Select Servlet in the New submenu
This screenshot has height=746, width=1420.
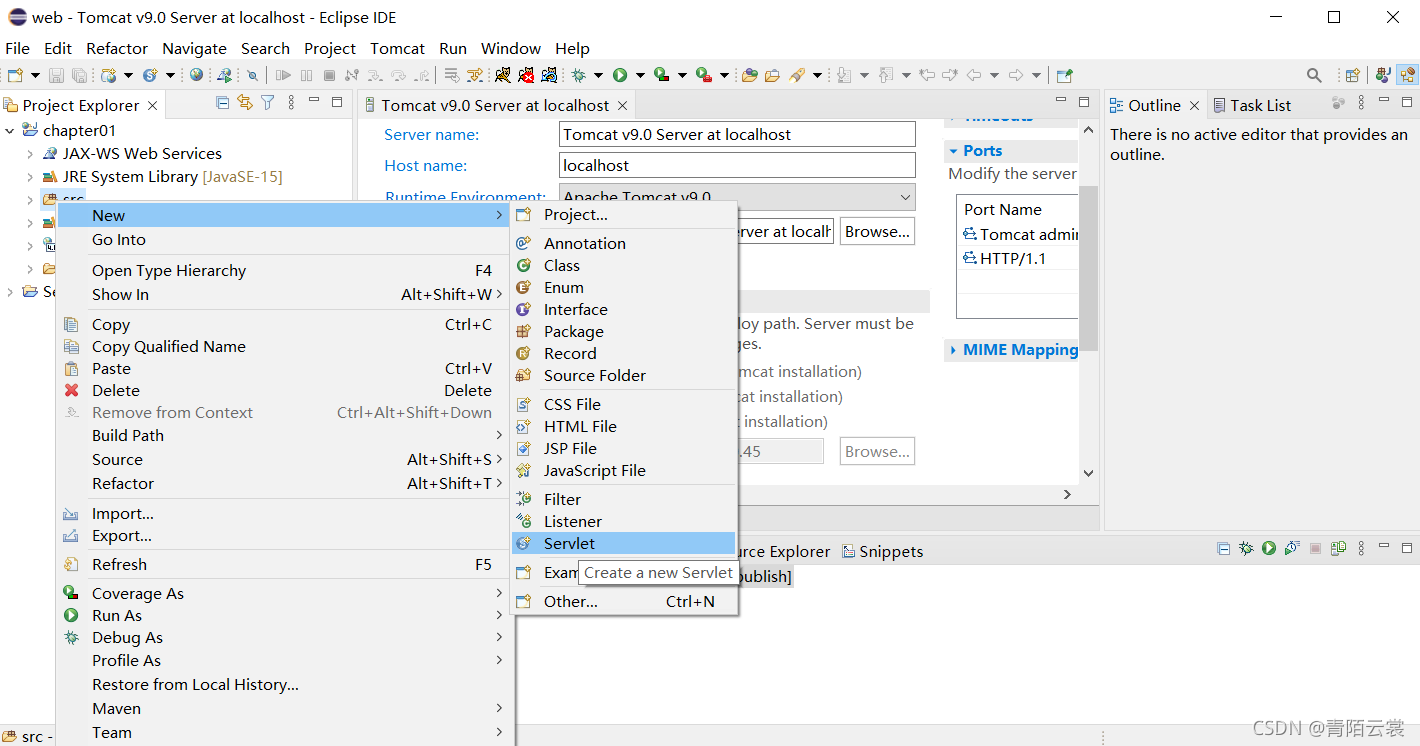[624, 543]
